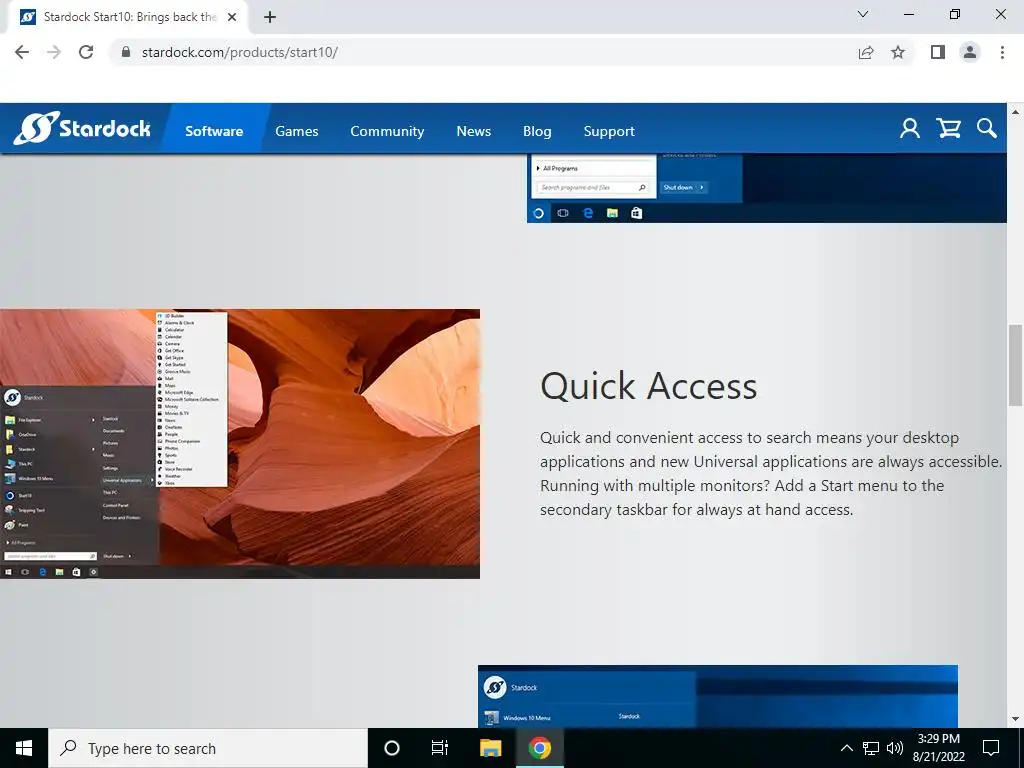Select the Stardock Start10 browser tab

(128, 17)
